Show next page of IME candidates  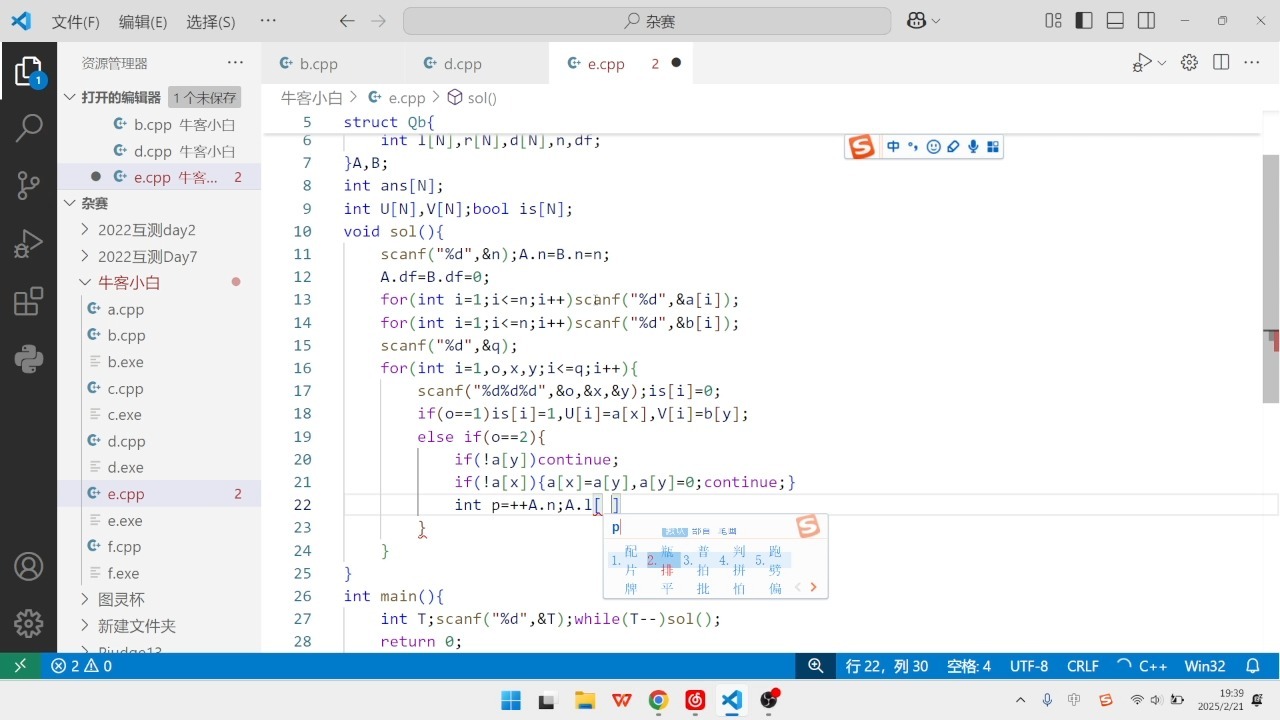click(x=813, y=587)
